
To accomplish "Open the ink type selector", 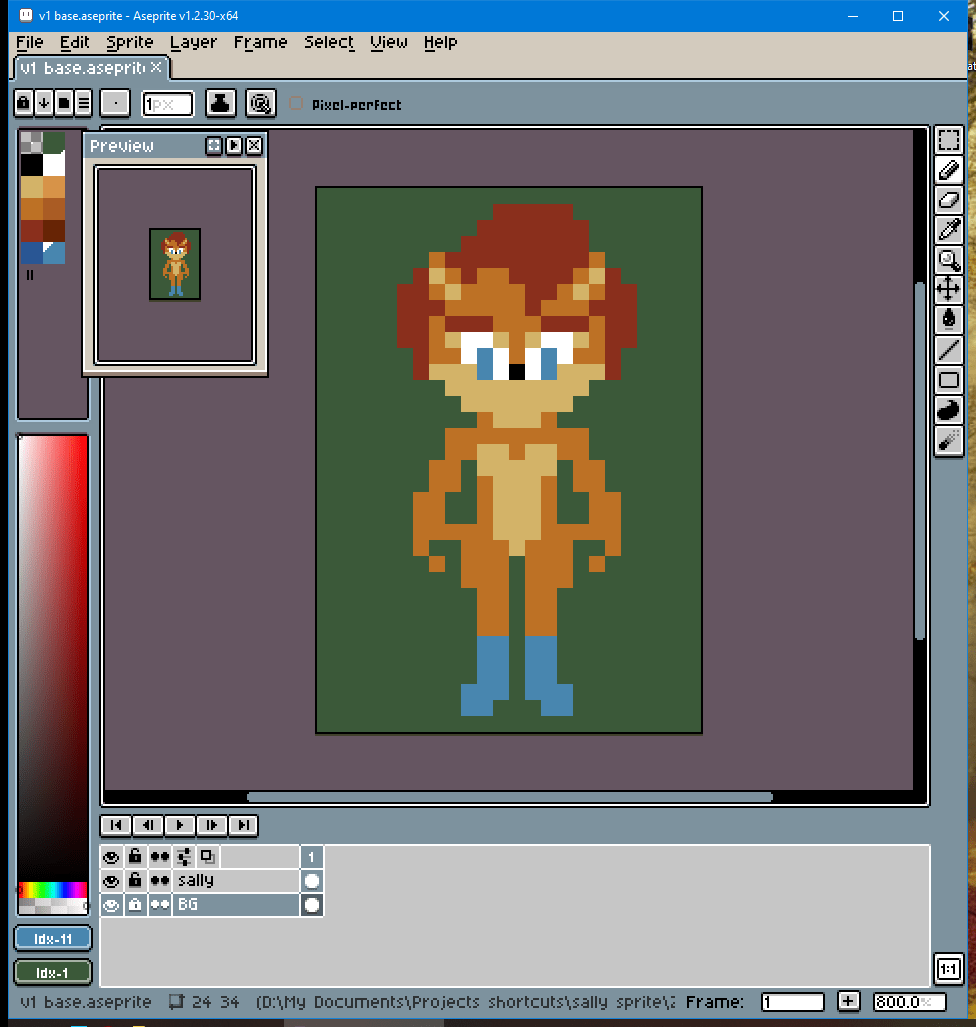I will coord(221,102).
